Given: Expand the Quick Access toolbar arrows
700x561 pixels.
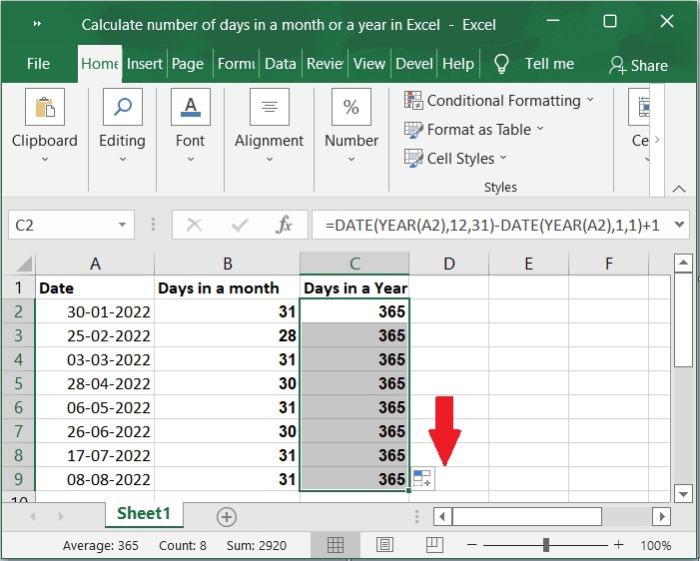Looking at the screenshot, I should (38, 24).
